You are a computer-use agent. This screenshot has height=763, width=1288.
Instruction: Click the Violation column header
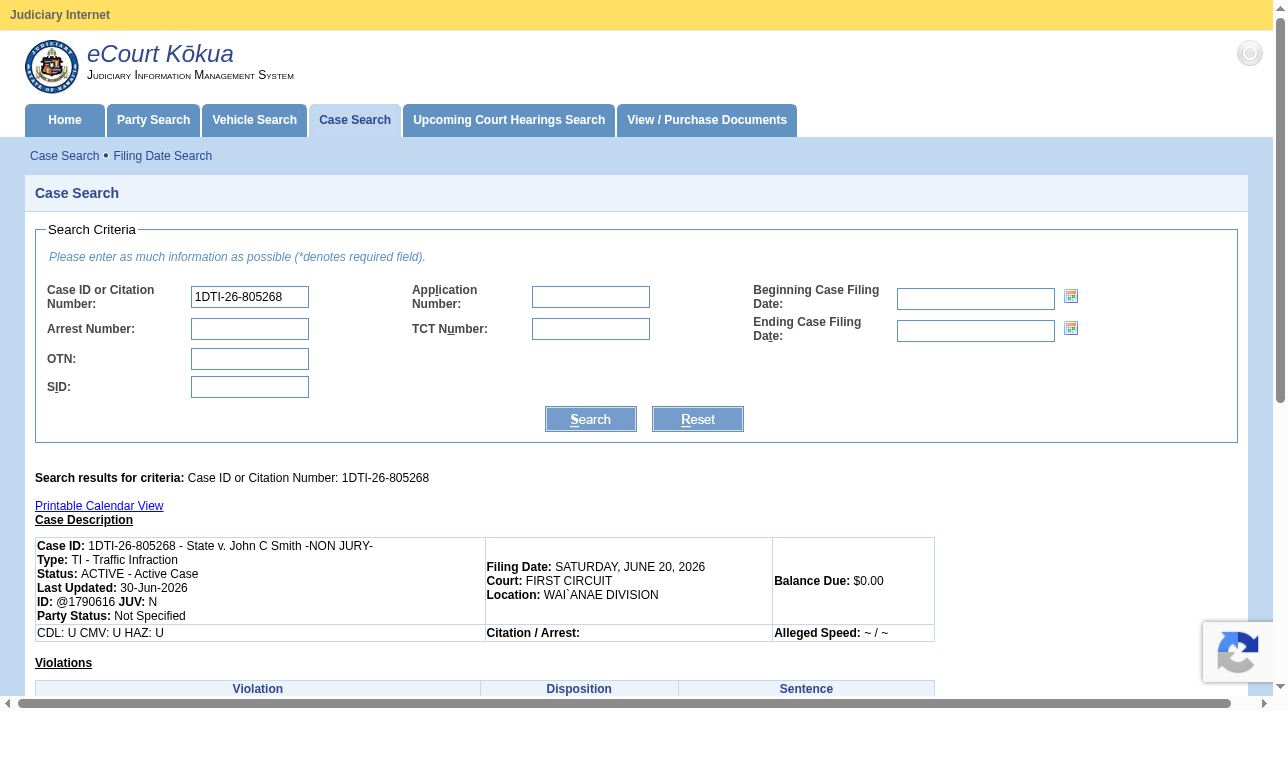[x=258, y=689]
